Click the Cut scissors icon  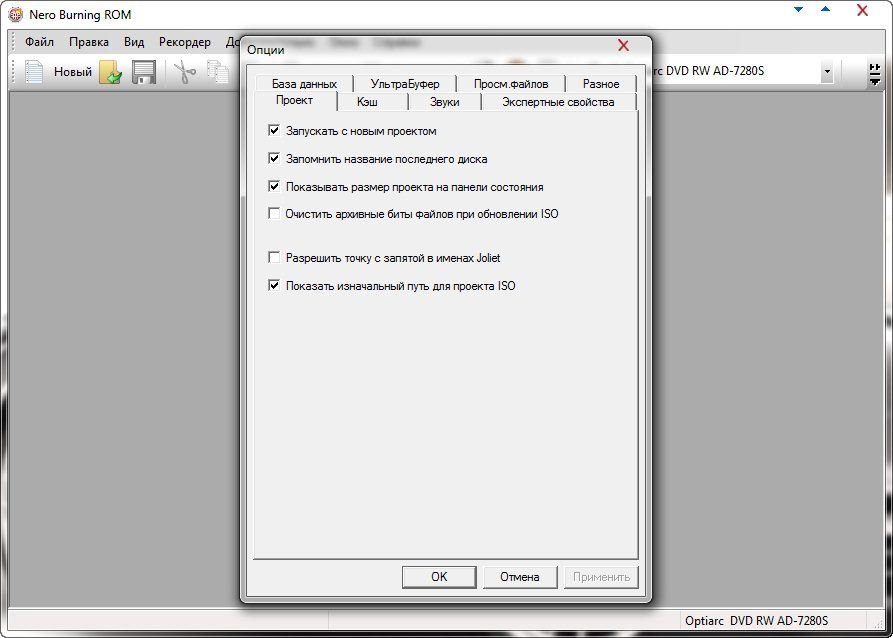(x=184, y=72)
